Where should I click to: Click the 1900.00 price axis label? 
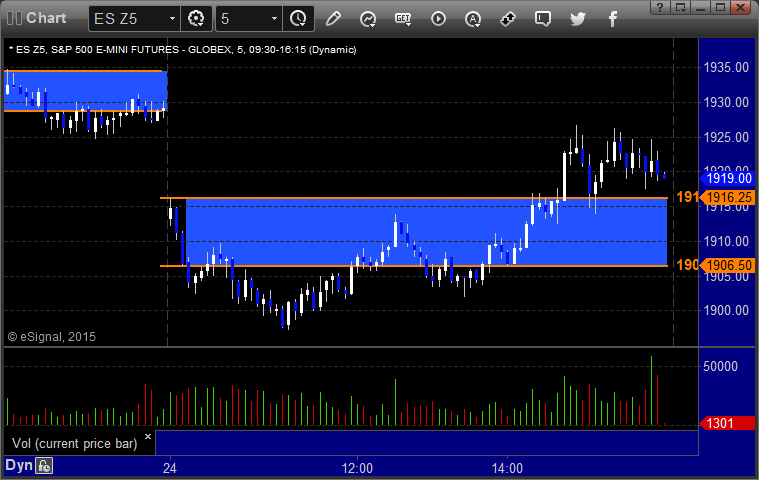pos(726,310)
